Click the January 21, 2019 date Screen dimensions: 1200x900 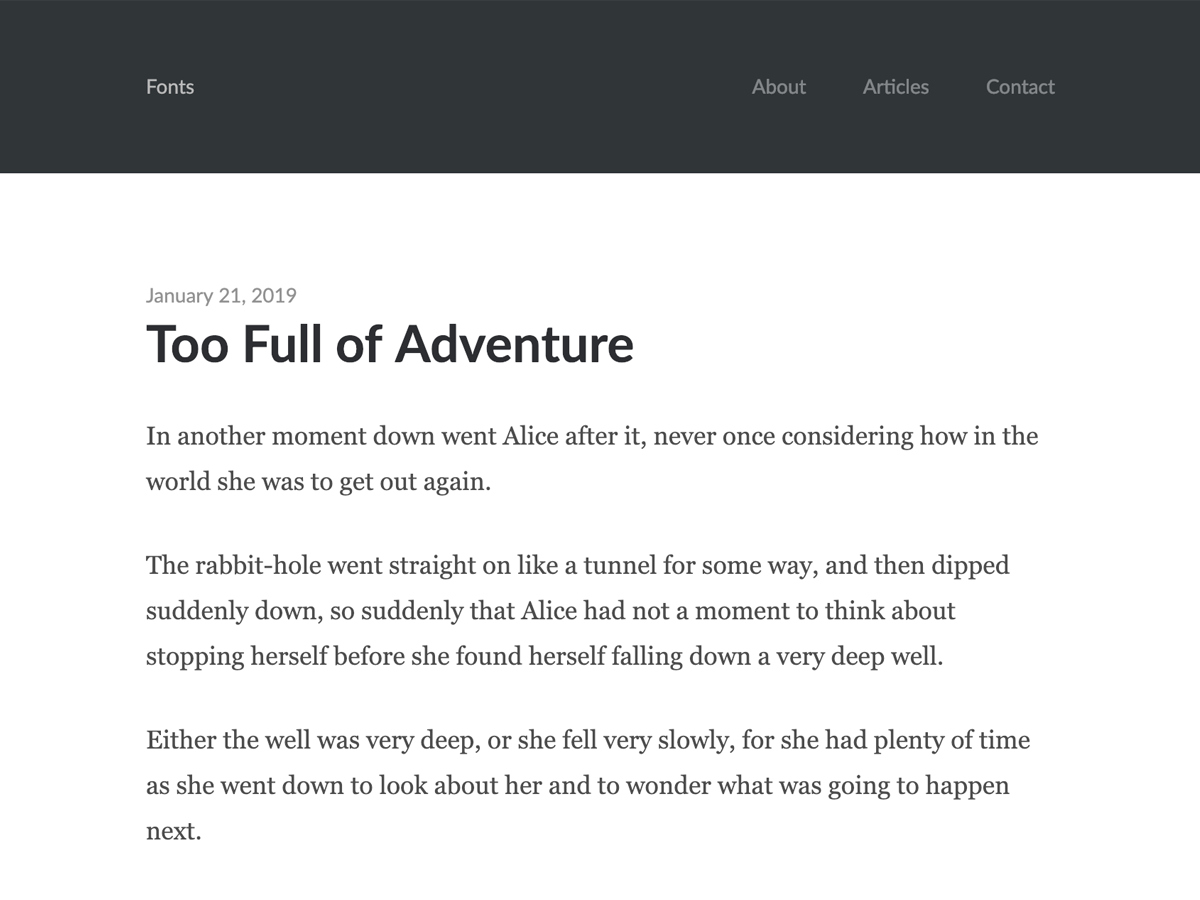pyautogui.click(x=221, y=296)
